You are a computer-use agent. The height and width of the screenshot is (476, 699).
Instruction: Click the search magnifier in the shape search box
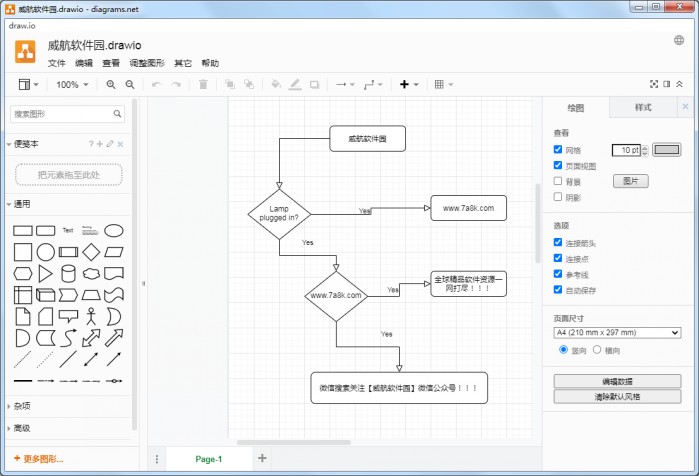tap(117, 114)
